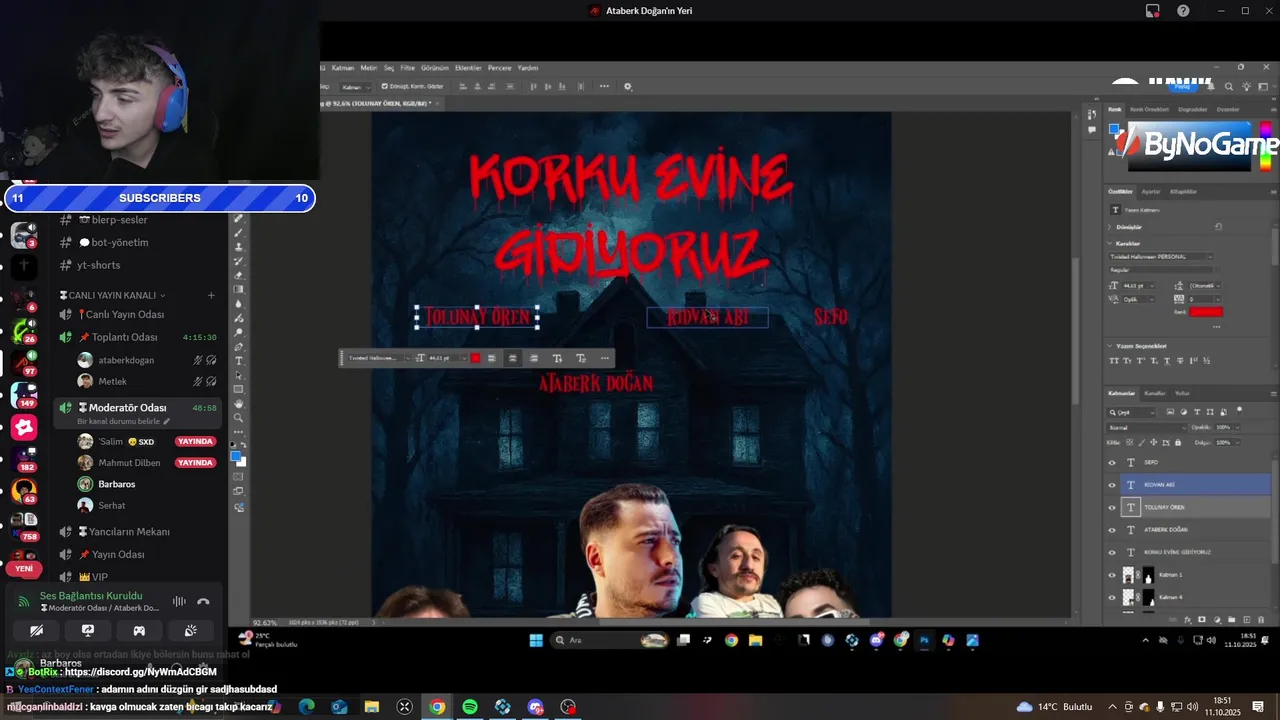Image resolution: width=1280 pixels, height=720 pixels.
Task: Collapse the Karakter section
Action: 1110,243
